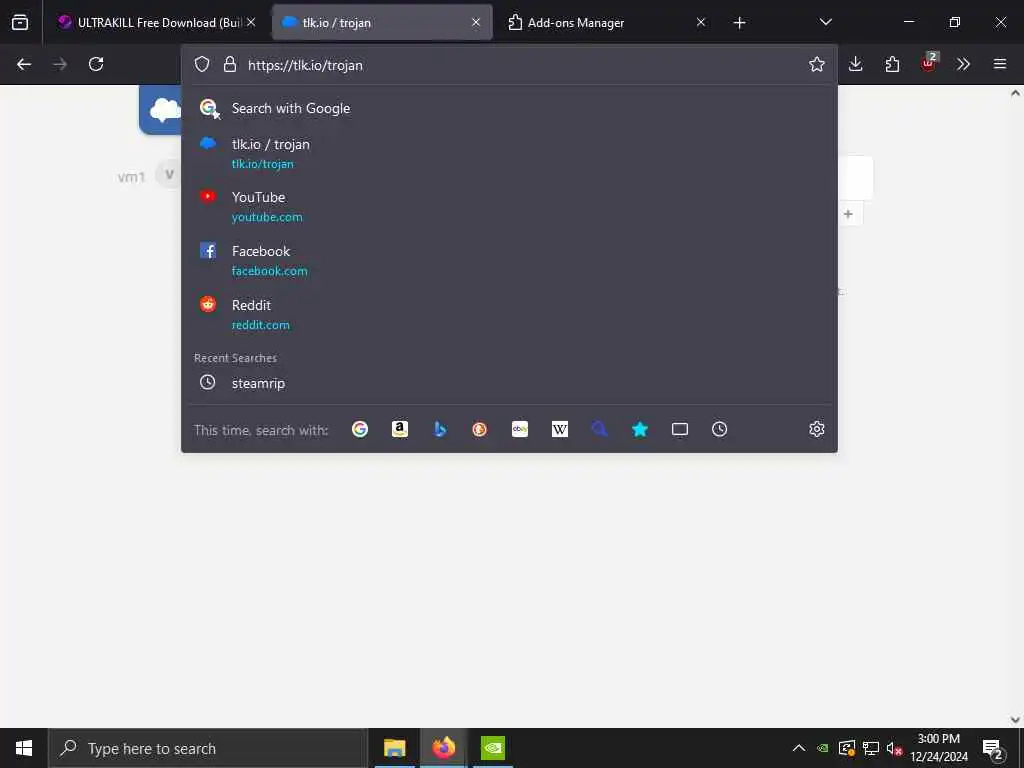Select Facebook suggestion in dropdown
Image resolution: width=1024 pixels, height=768 pixels.
point(509,261)
